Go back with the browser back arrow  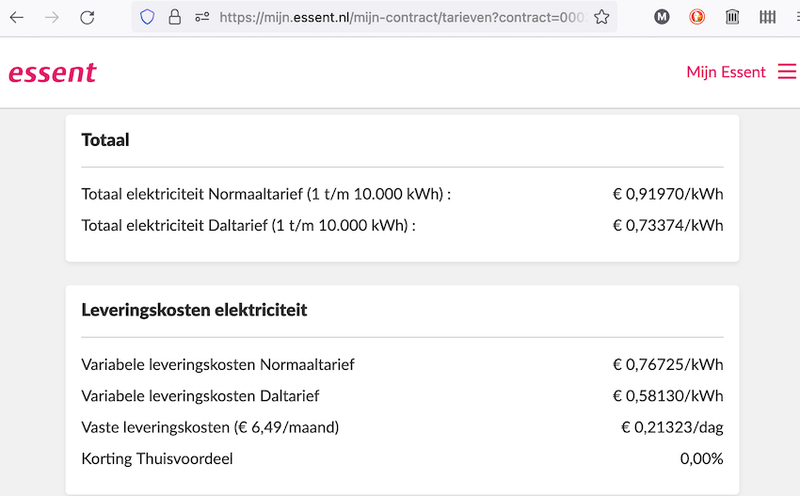tap(17, 17)
